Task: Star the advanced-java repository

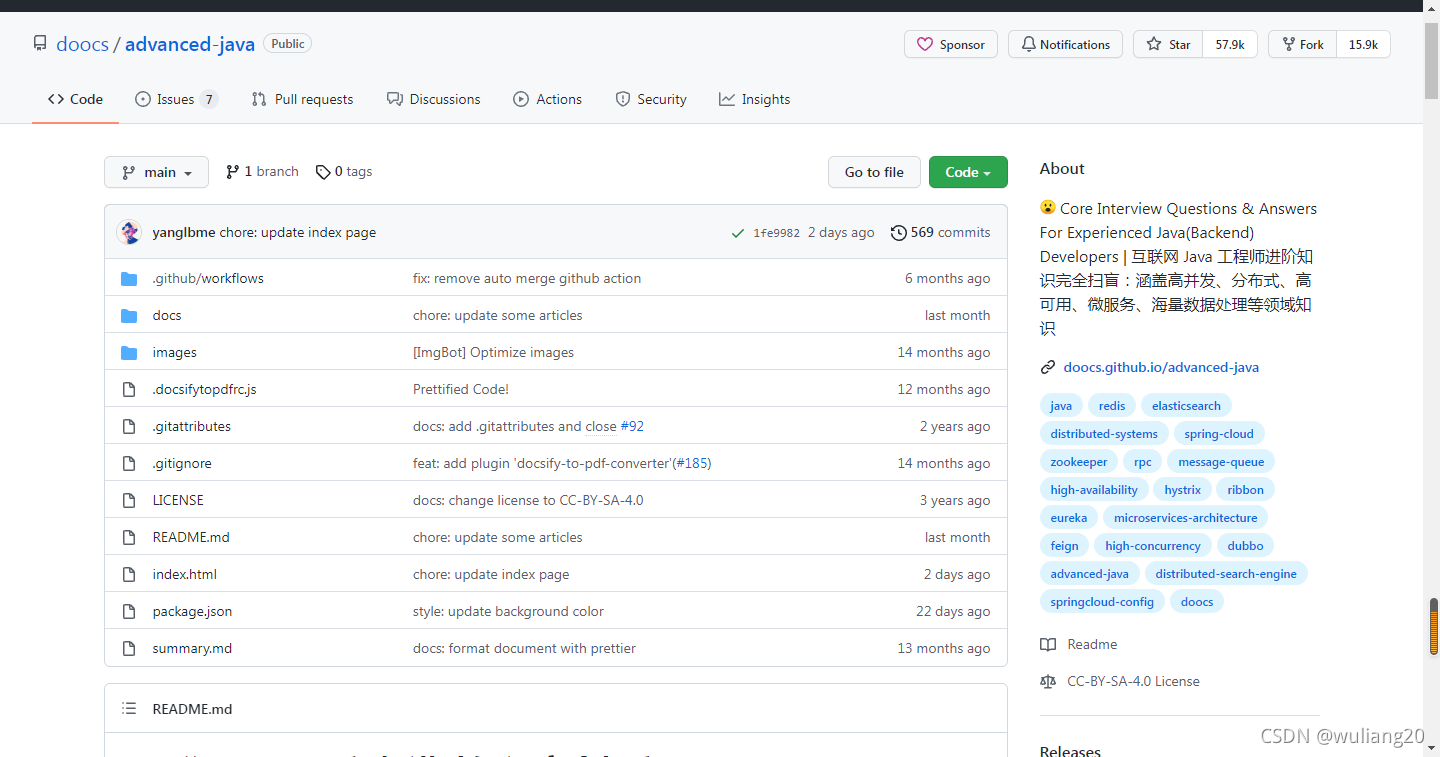Action: [x=1166, y=44]
